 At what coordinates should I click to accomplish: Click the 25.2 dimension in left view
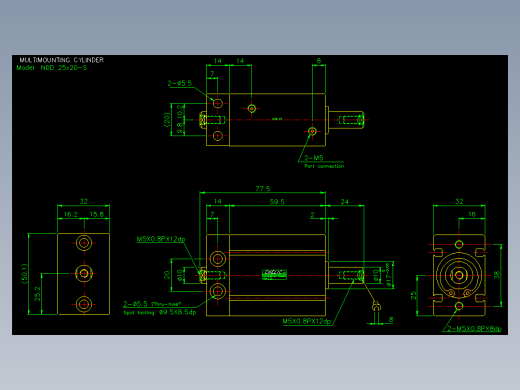[x=37, y=294]
